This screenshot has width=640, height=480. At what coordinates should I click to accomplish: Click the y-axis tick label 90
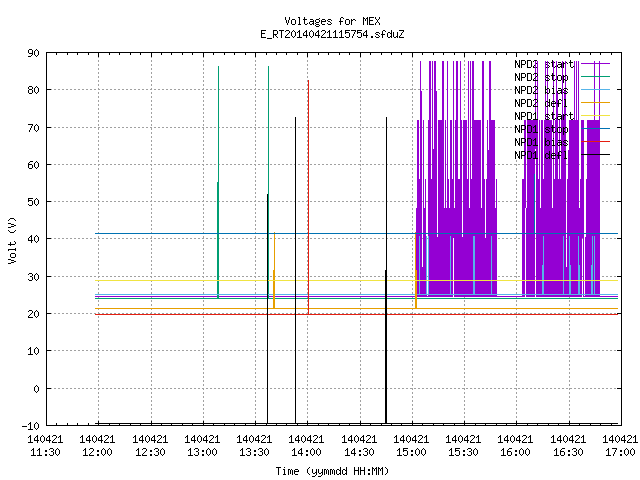click(33, 53)
